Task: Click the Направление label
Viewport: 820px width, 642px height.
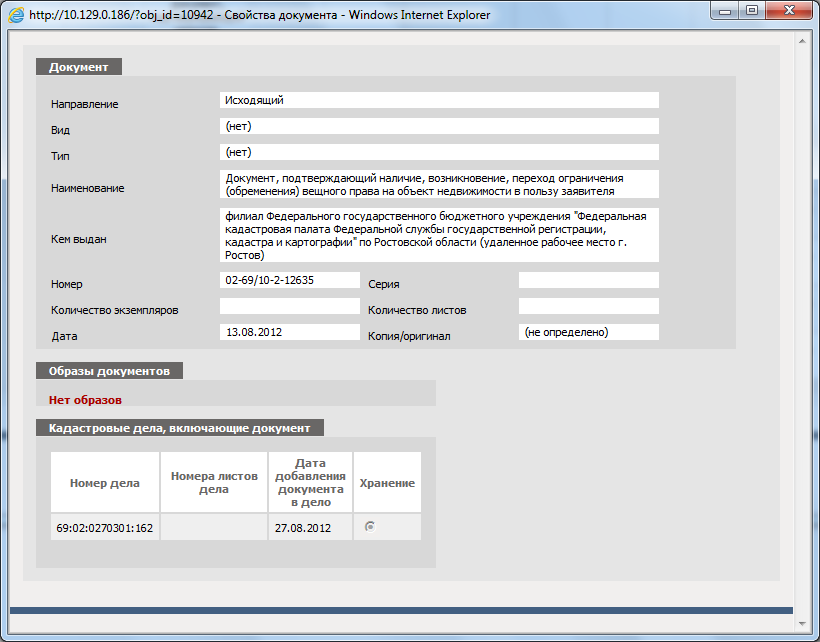Action: point(85,104)
